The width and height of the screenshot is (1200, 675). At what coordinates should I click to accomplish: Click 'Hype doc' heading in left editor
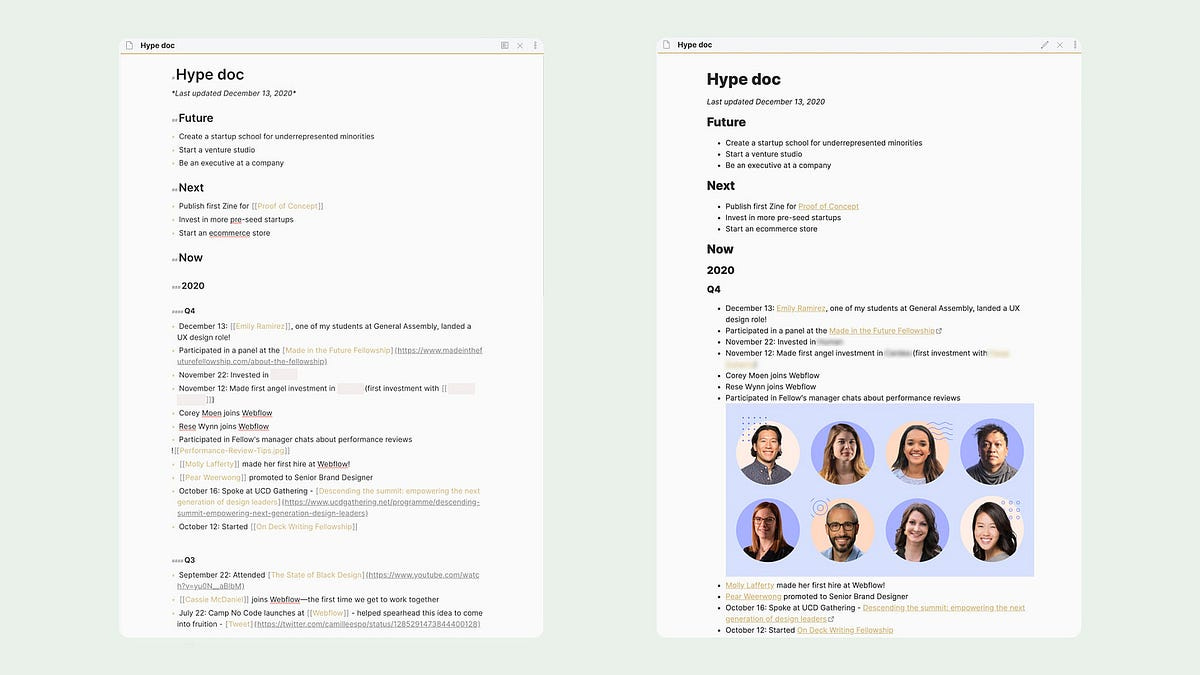coord(210,75)
